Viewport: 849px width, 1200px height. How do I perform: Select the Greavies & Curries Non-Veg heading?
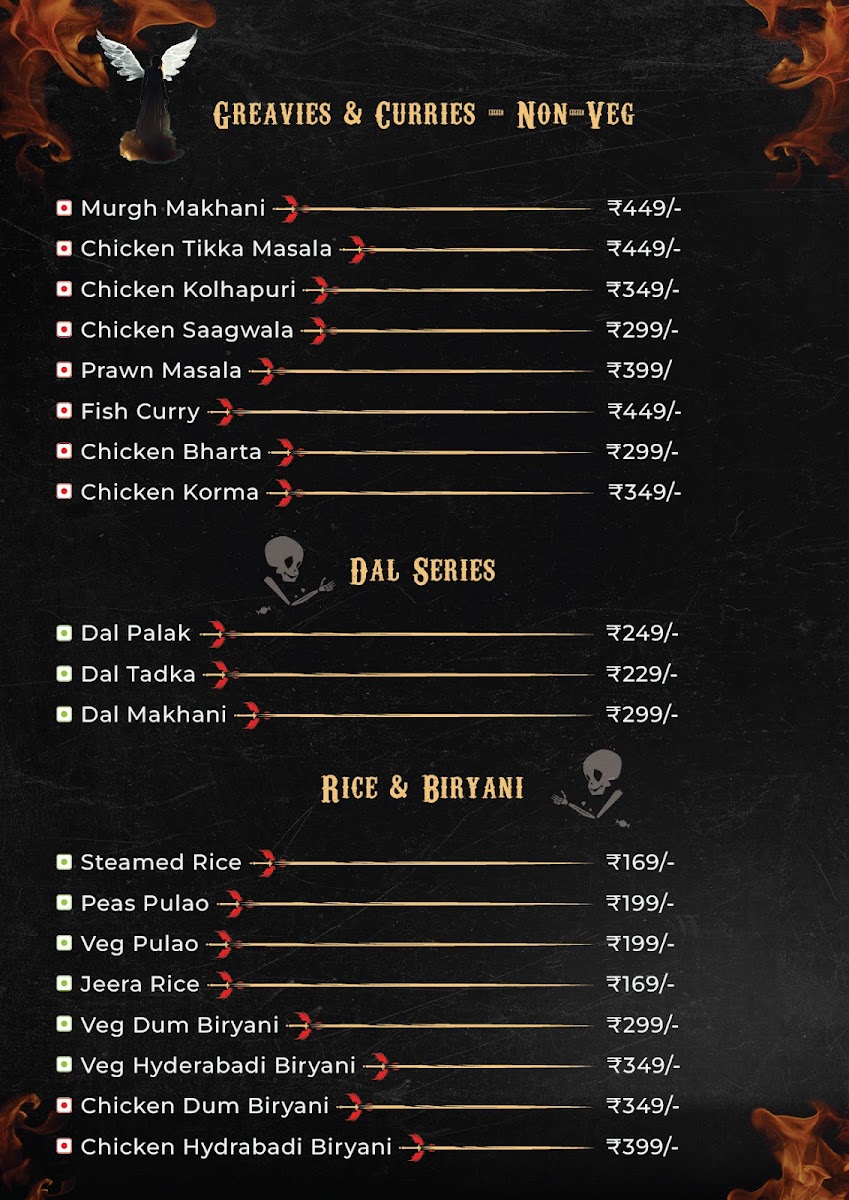(424, 115)
